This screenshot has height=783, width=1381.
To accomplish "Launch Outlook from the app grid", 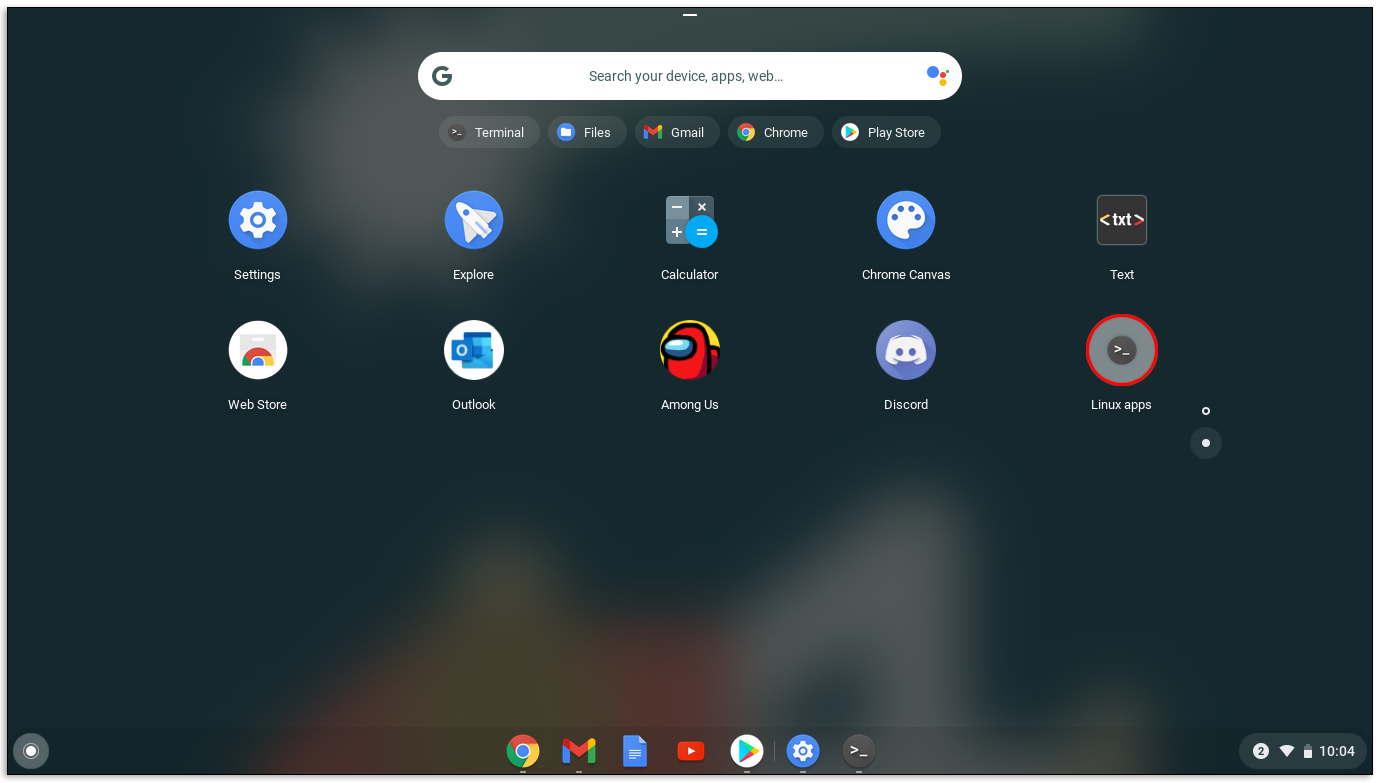I will click(x=474, y=350).
